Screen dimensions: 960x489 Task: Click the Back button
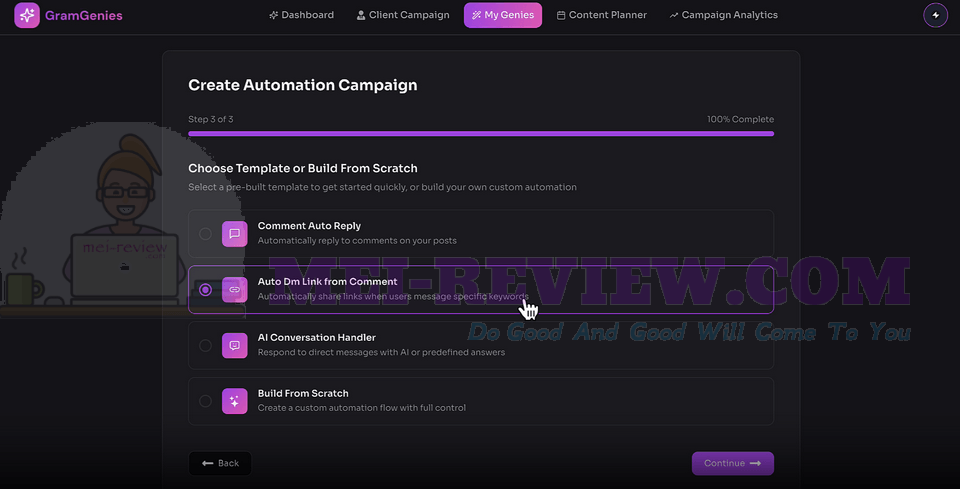(x=220, y=463)
